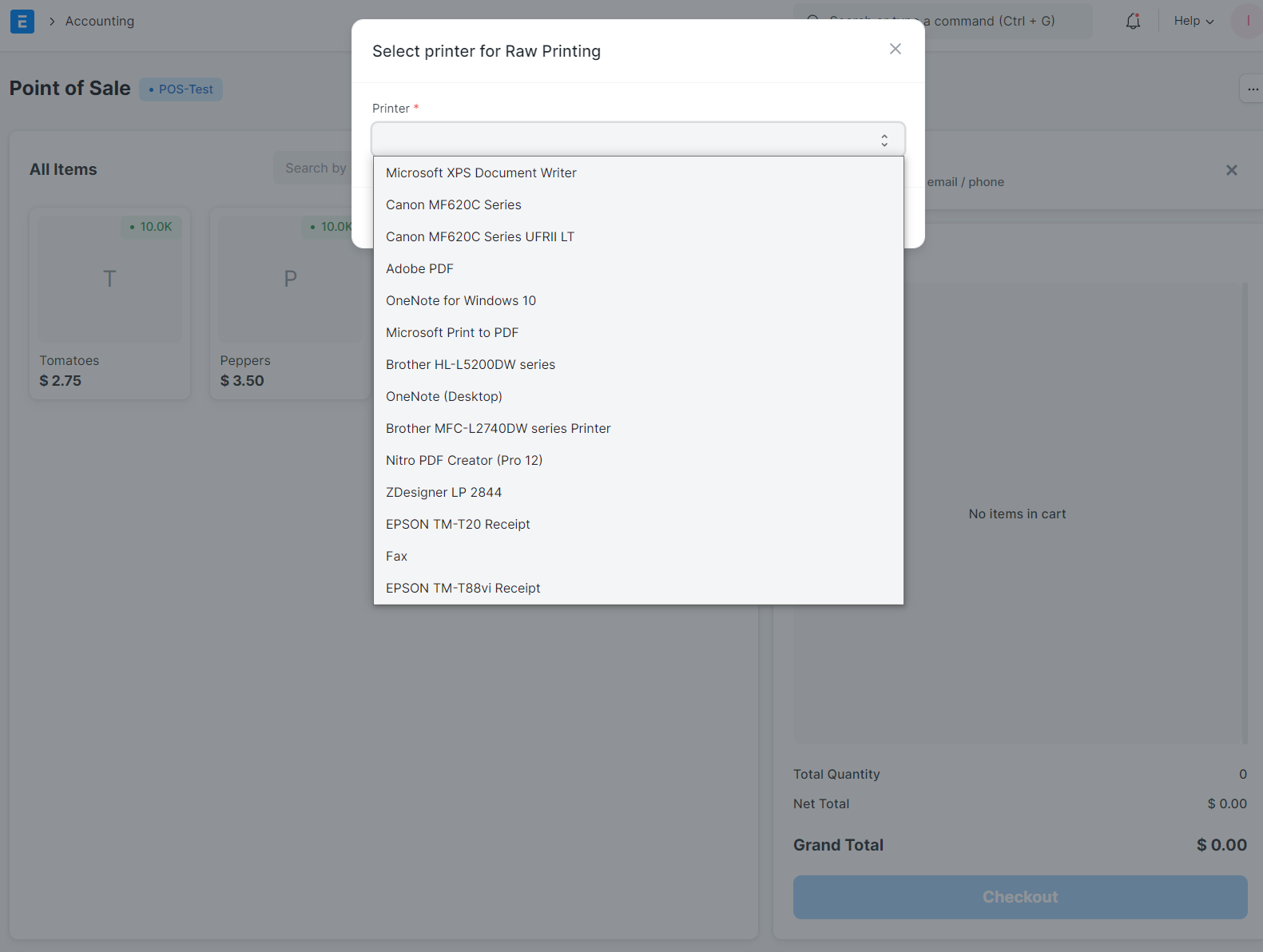Close the Select printer dialog
1263x952 pixels.
(x=896, y=50)
